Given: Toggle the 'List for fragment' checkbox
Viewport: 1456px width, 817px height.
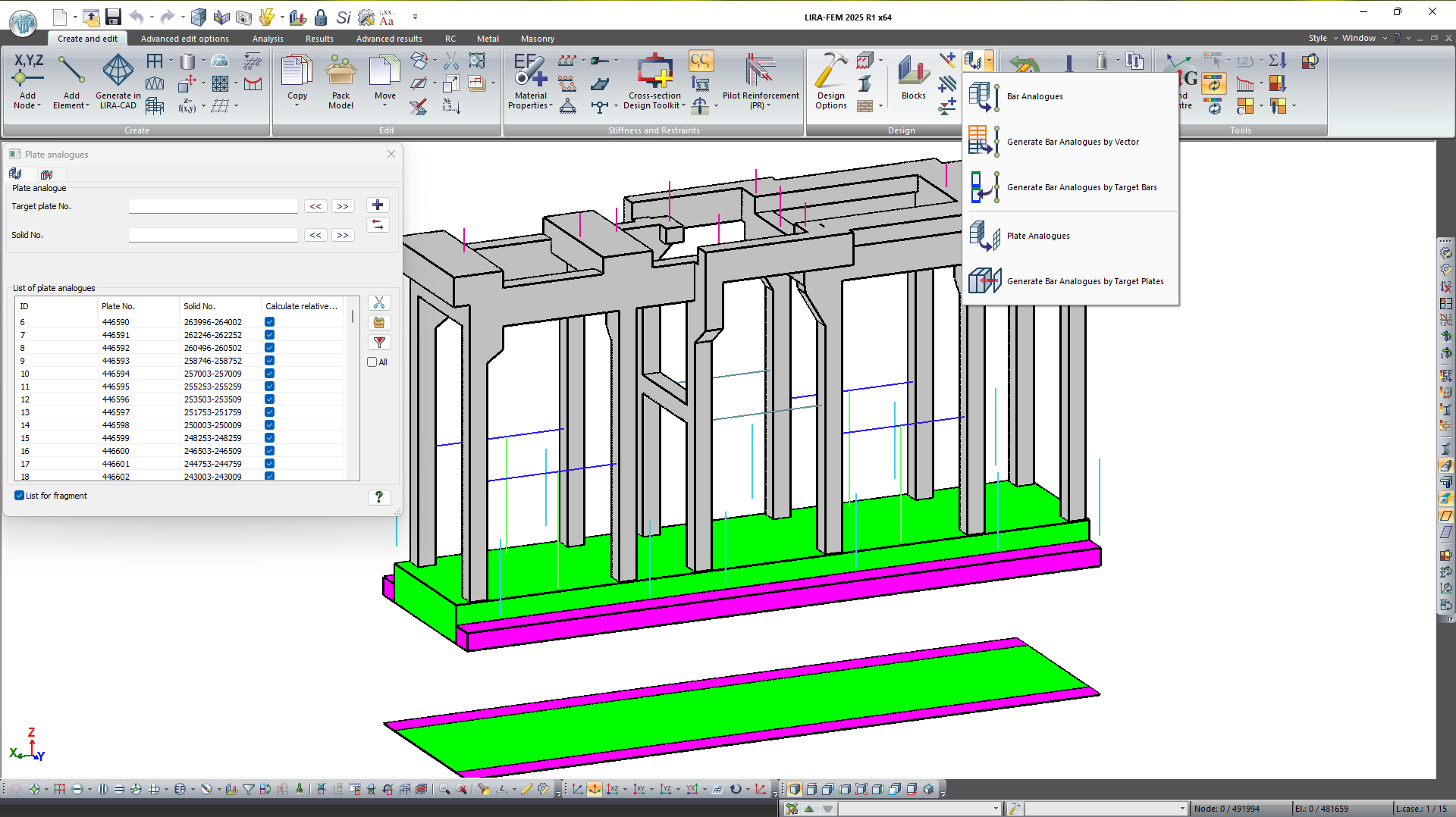Looking at the screenshot, I should [x=20, y=496].
